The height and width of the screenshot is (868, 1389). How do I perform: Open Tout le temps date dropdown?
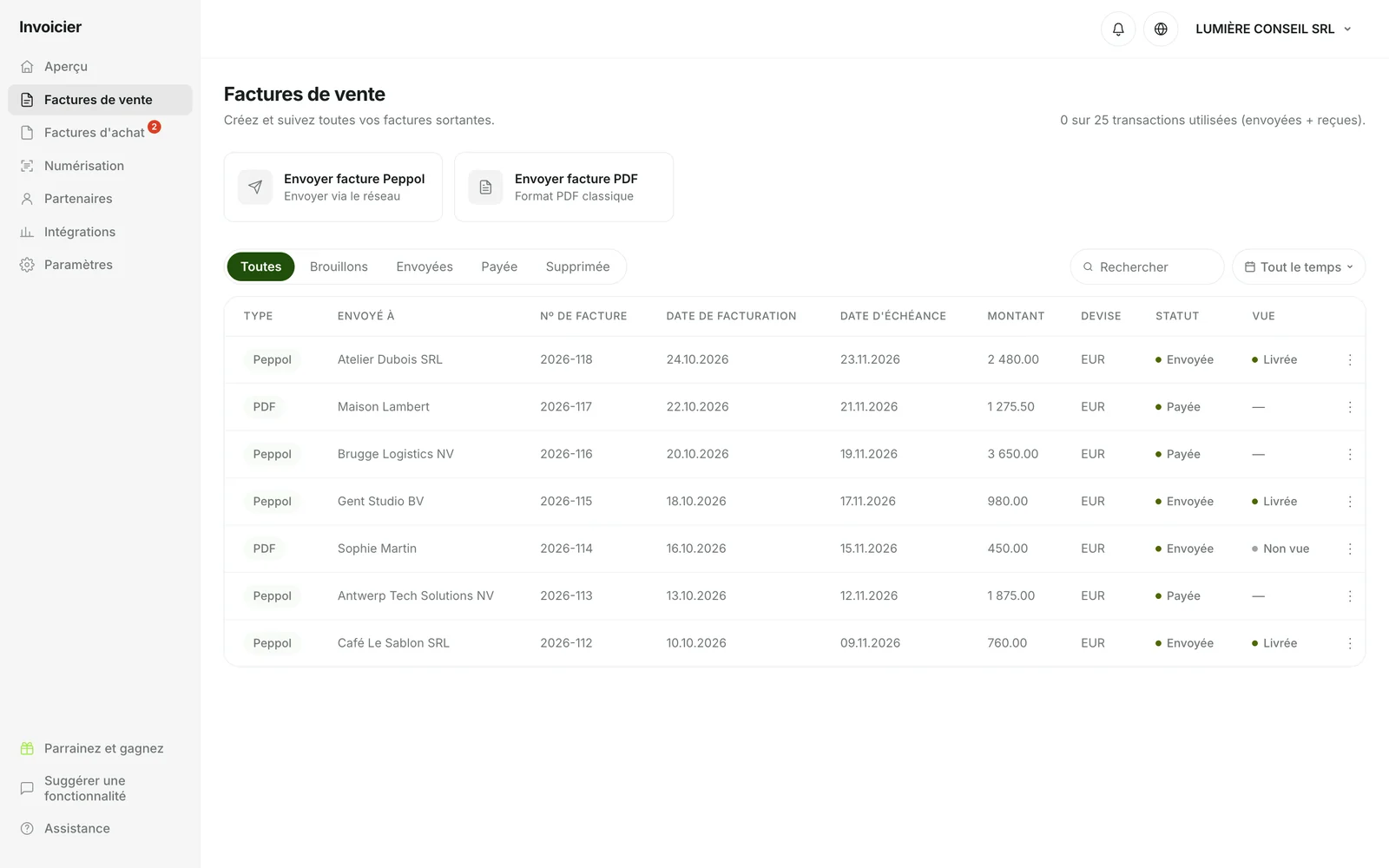click(1299, 266)
